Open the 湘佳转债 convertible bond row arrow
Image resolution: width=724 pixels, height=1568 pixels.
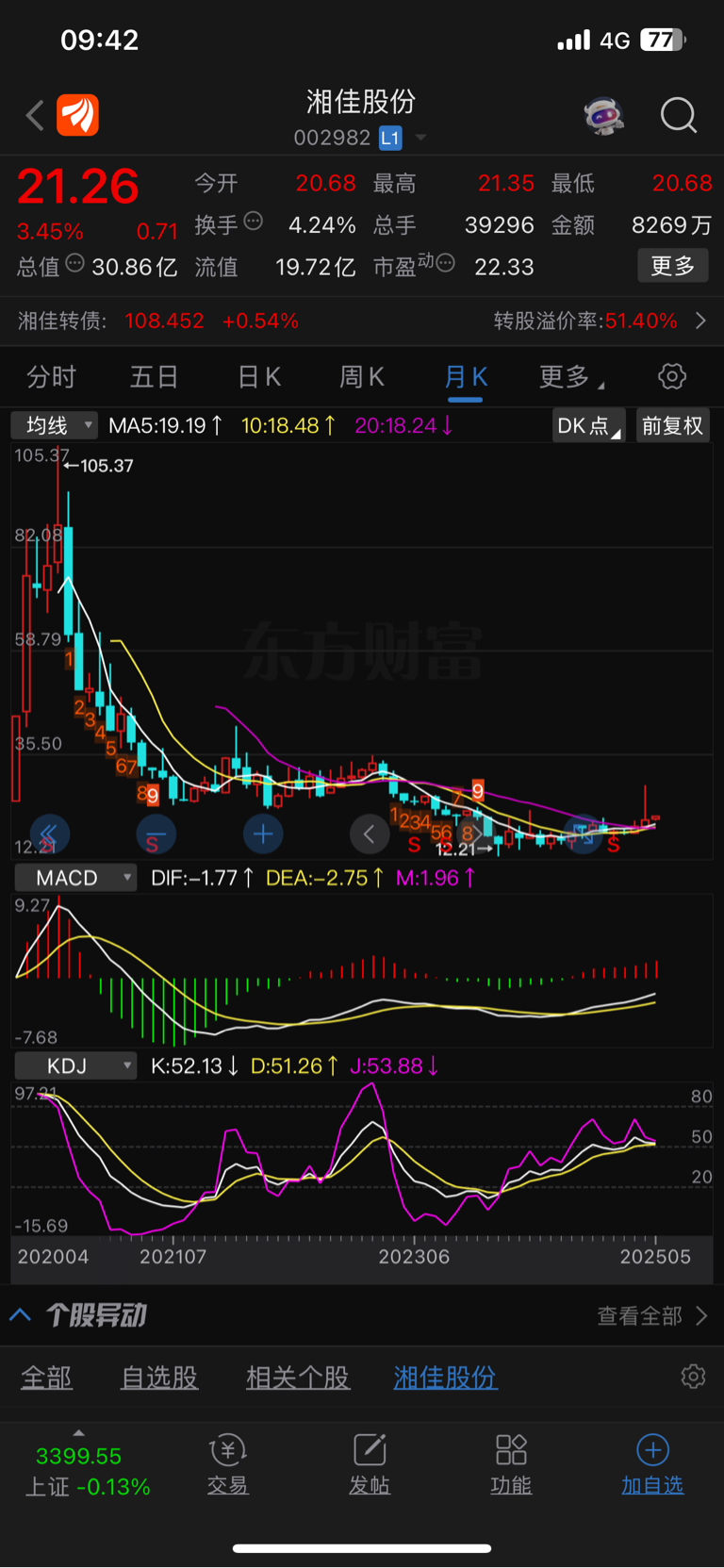[700, 321]
